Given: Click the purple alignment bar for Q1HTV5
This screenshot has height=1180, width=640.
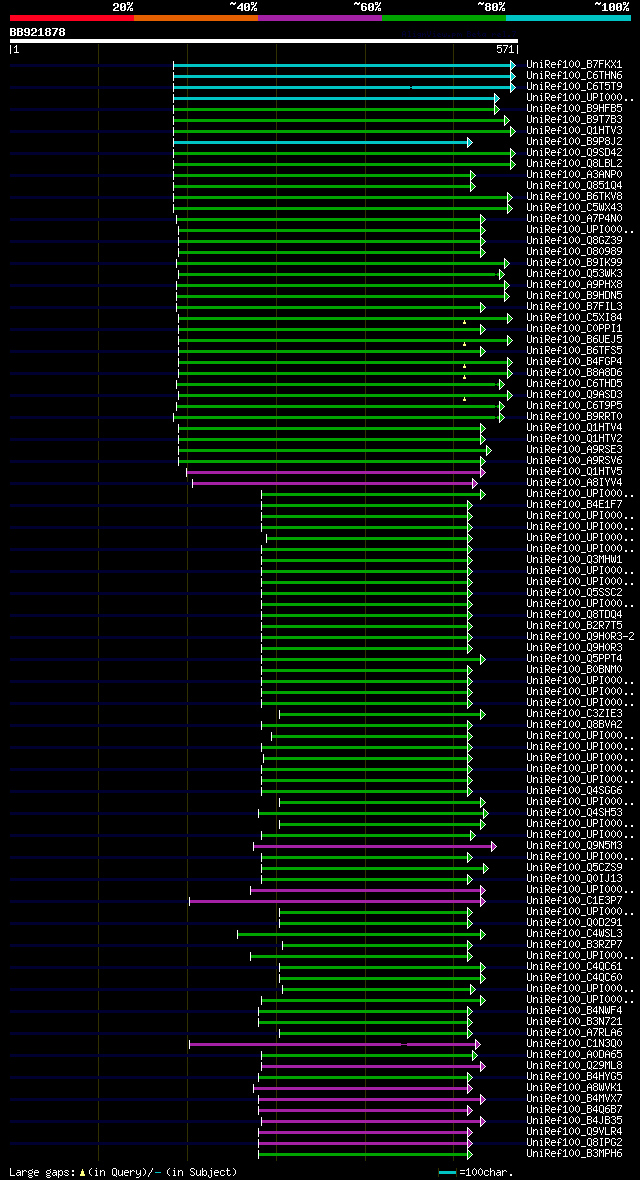Looking at the screenshot, I should click(336, 472).
